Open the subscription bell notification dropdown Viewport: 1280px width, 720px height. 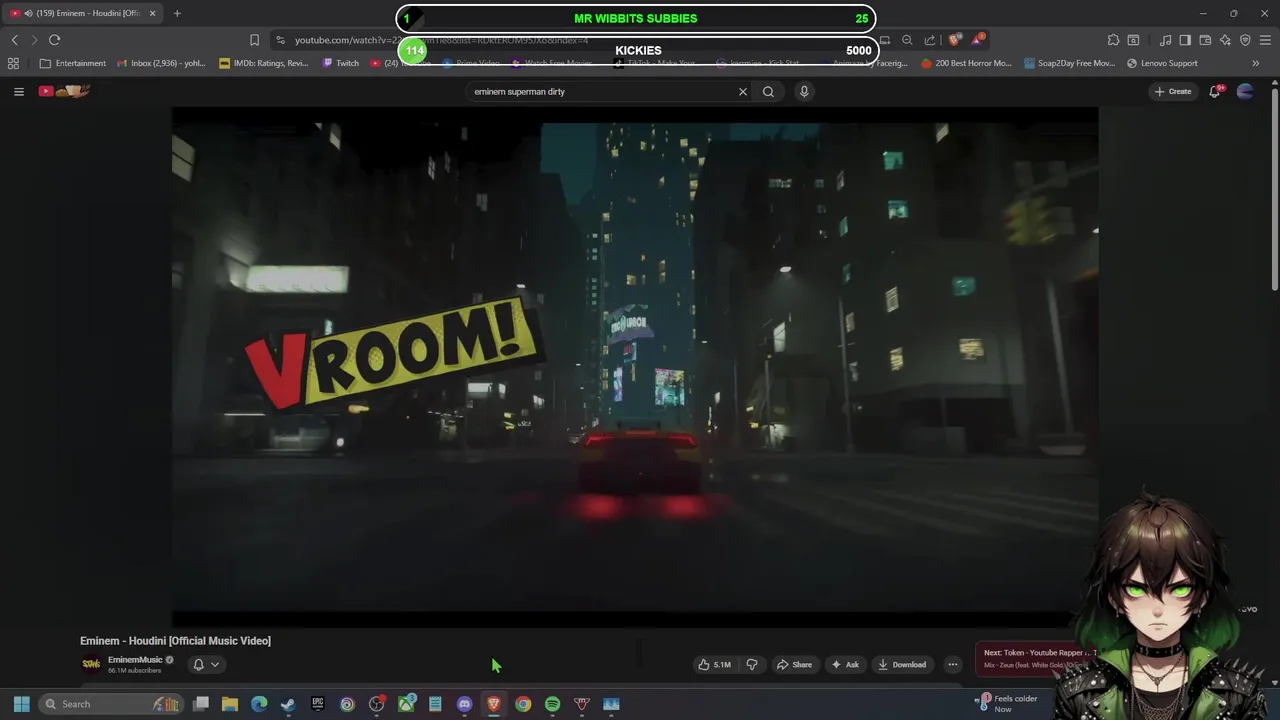coord(206,664)
